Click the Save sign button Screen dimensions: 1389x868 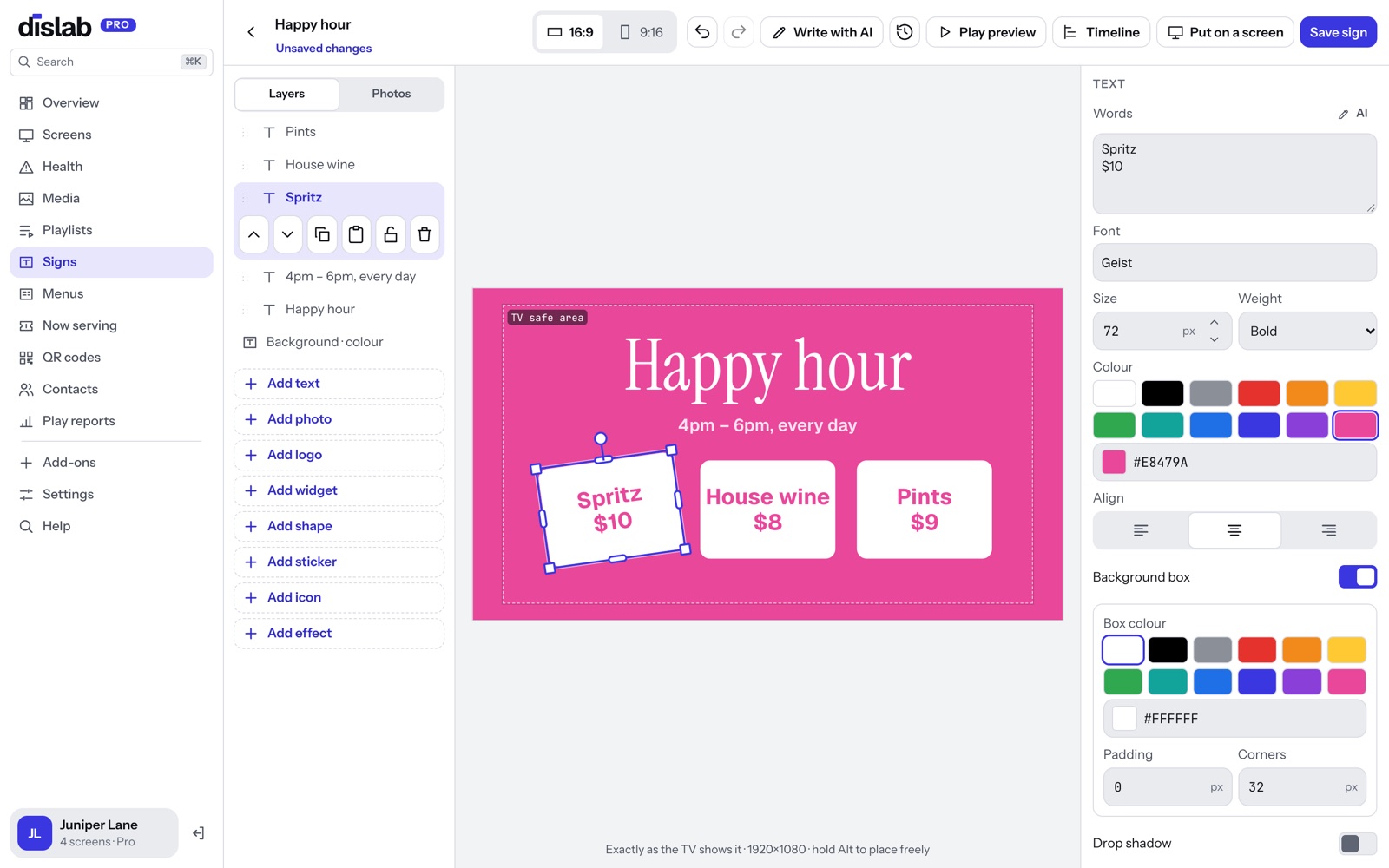[x=1338, y=32]
